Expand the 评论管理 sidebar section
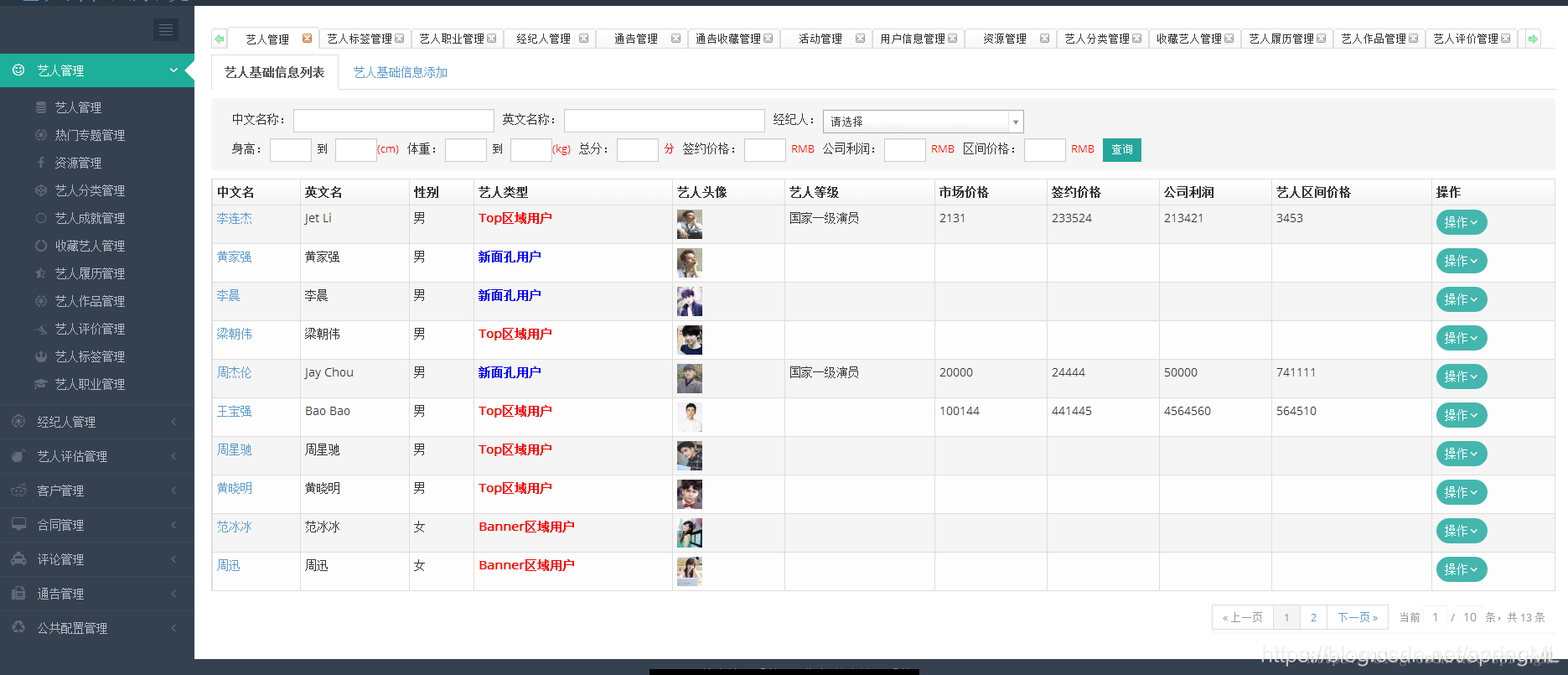 click(173, 559)
